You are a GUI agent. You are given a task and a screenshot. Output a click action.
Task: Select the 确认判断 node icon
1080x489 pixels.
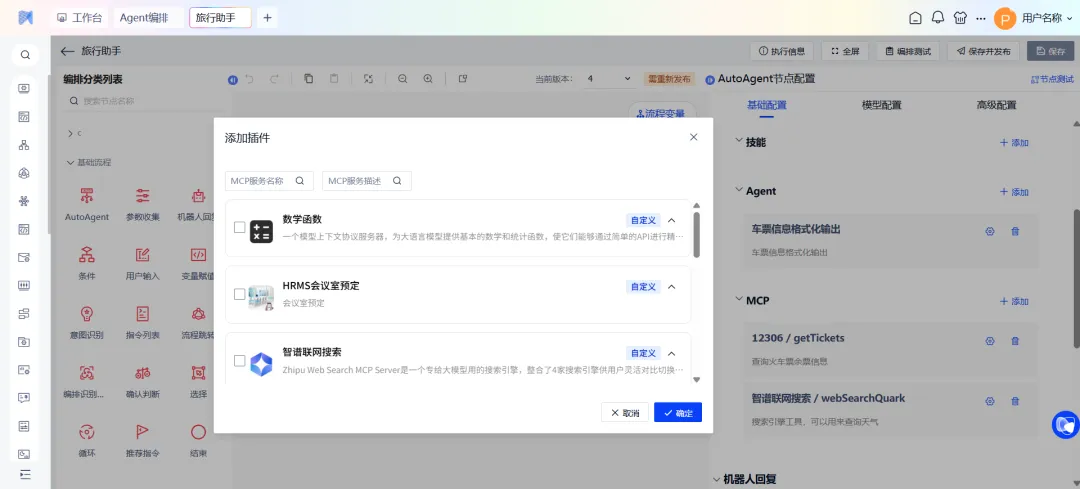pyautogui.click(x=143, y=373)
